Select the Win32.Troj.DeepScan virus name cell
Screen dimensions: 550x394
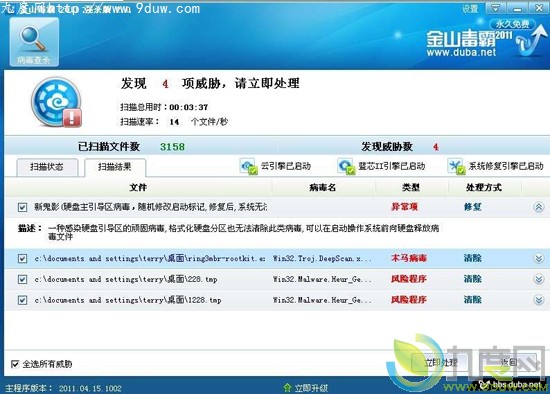[322, 259]
